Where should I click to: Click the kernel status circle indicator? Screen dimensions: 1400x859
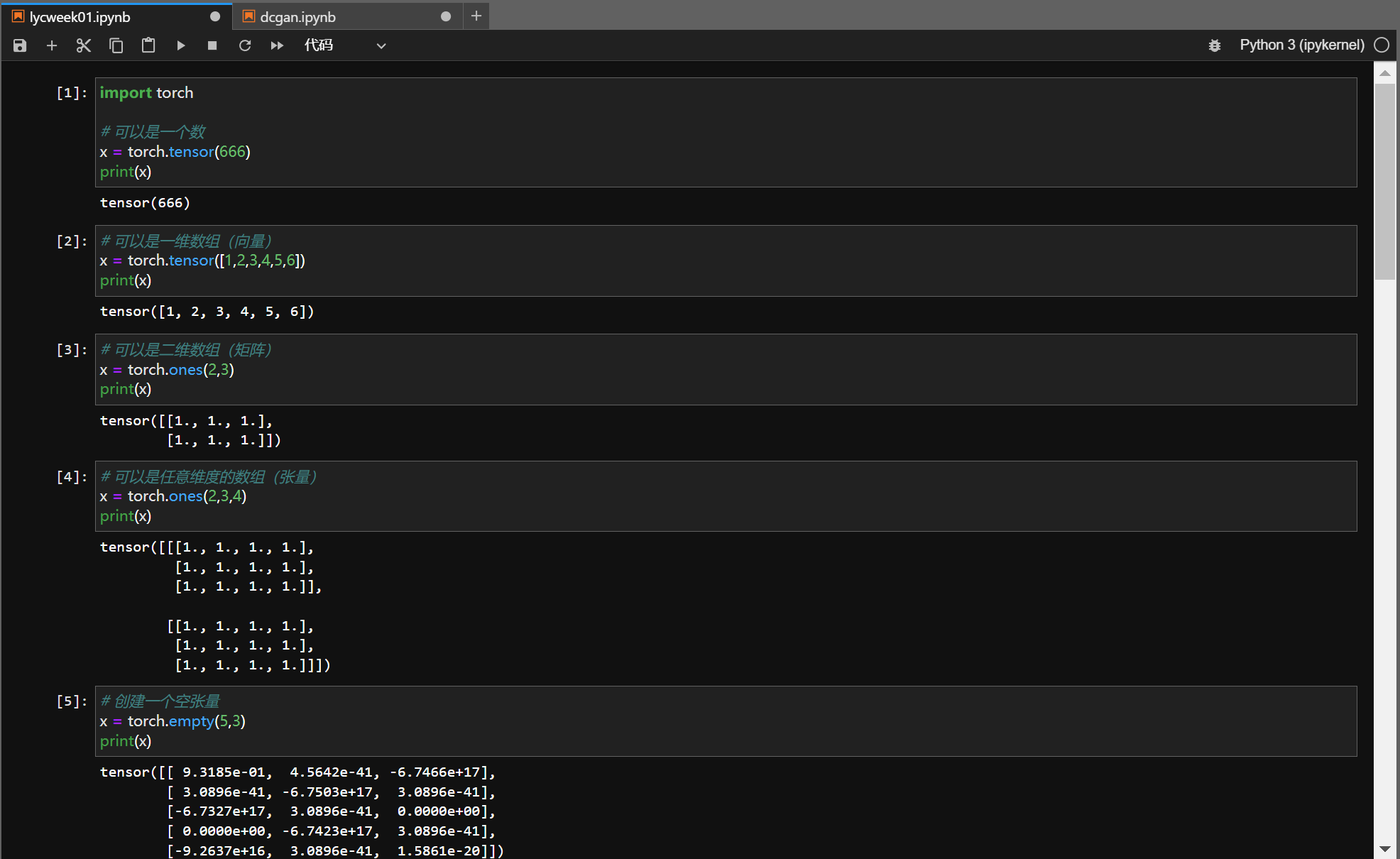(x=1382, y=45)
